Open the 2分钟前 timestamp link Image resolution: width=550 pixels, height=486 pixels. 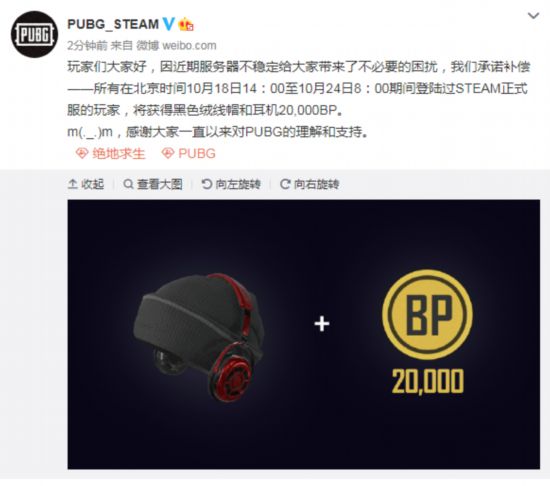point(87,45)
